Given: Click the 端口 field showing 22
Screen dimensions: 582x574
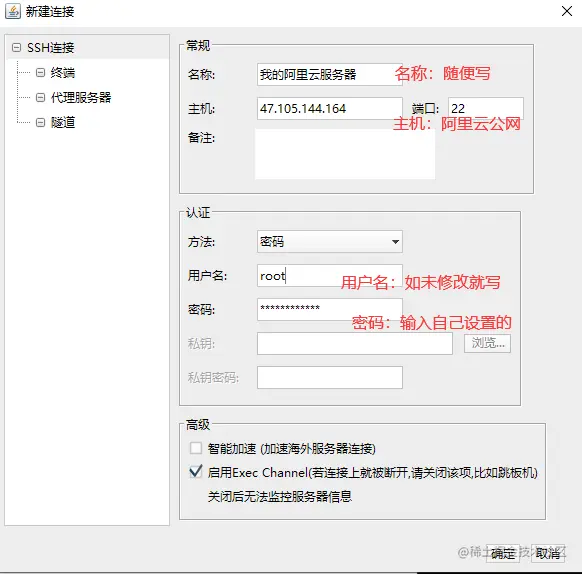Looking at the screenshot, I should [x=486, y=108].
